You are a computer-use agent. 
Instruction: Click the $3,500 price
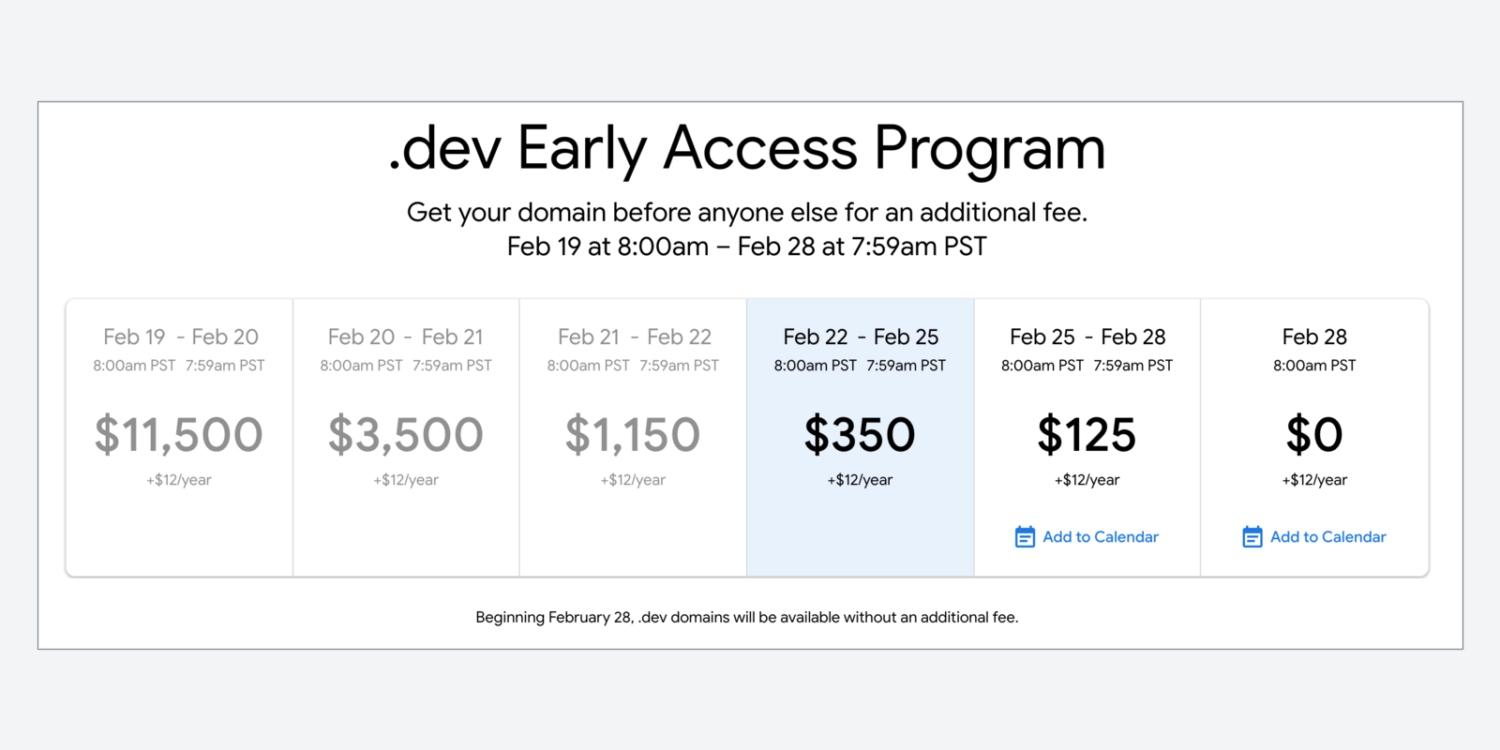click(406, 434)
